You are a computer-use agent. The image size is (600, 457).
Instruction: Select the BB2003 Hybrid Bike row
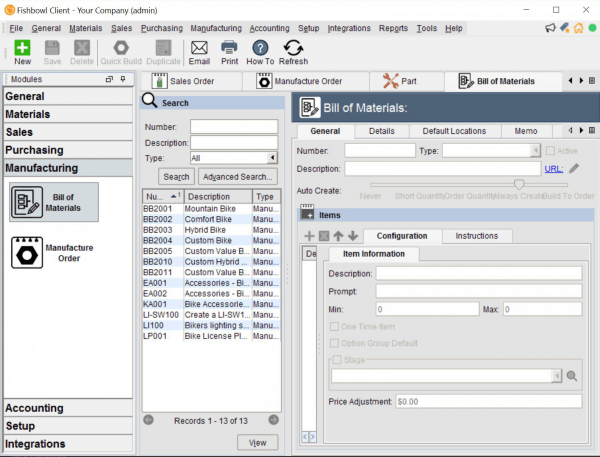[x=211, y=230]
